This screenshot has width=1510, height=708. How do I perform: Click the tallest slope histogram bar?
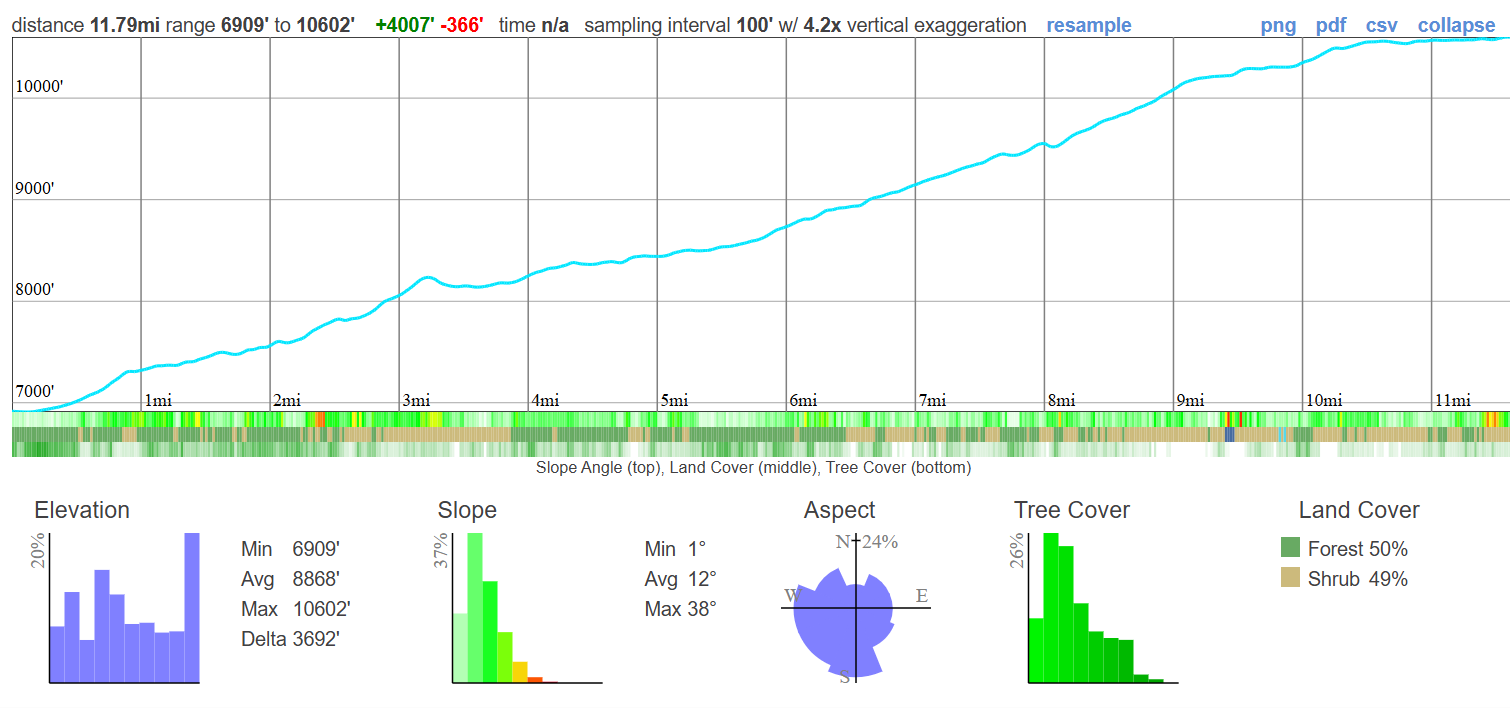point(475,608)
